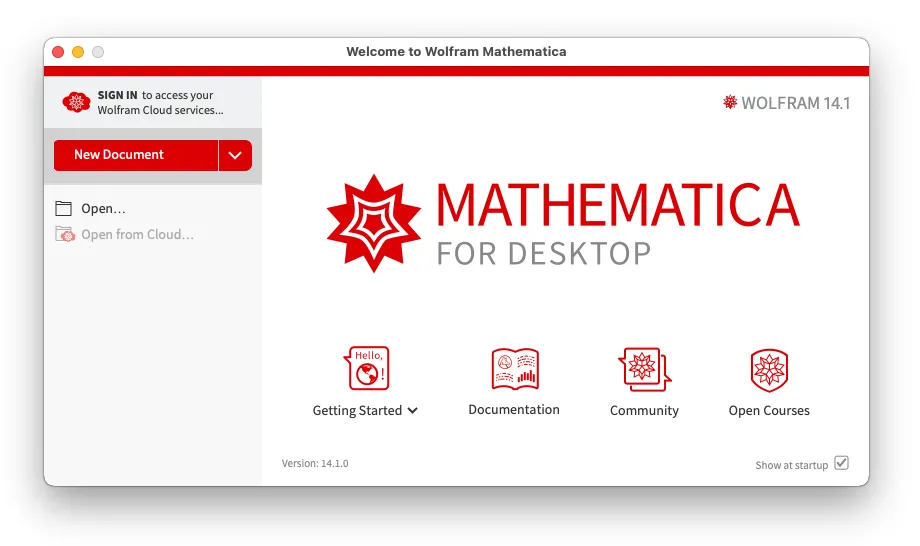Click the Wolfram 14.1 spikey logo

click(730, 102)
